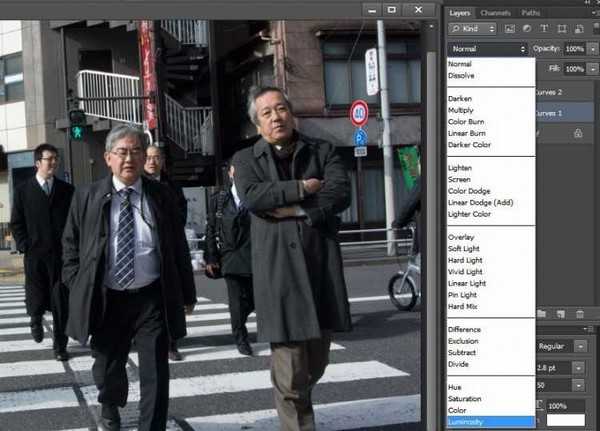600x431 pixels.
Task: Choose highlighted Luminosity blend mode
Action: point(491,422)
